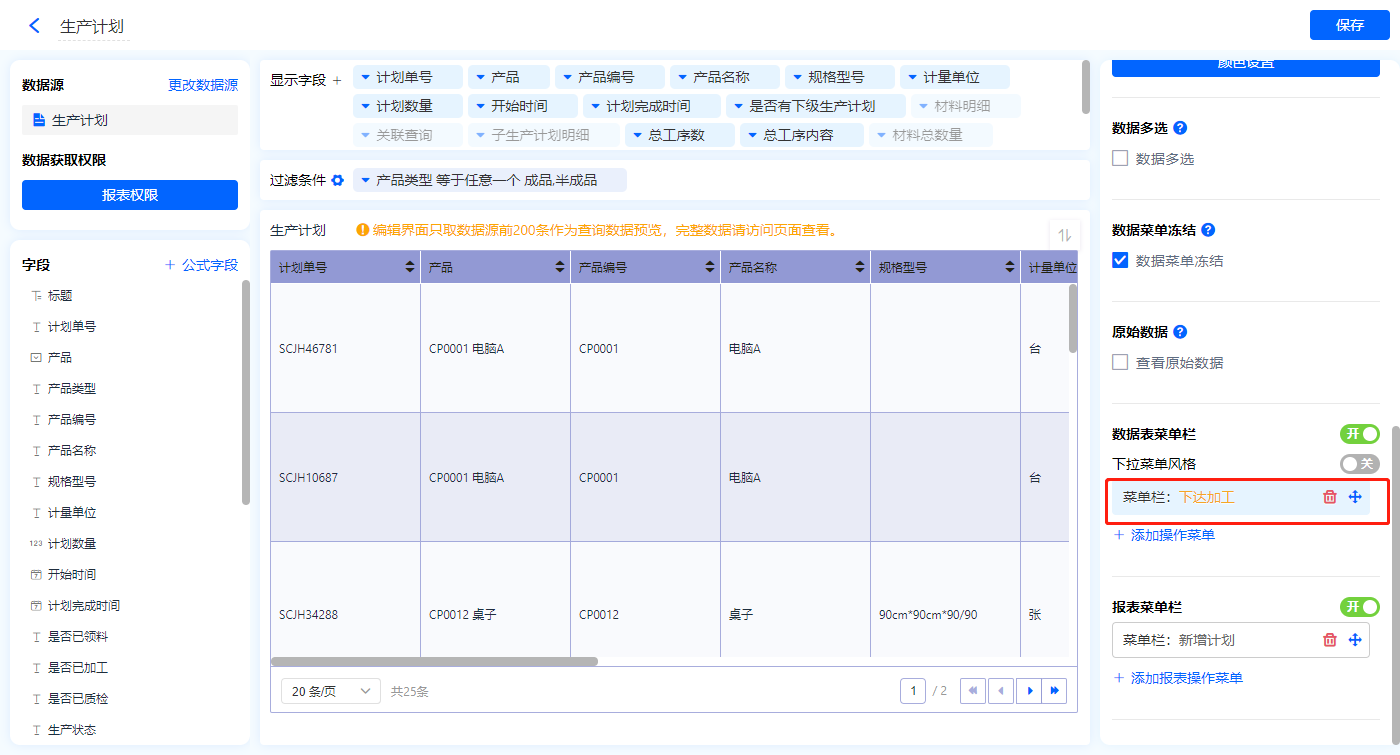
Task: Go to the last page of the table
Action: [x=1054, y=691]
